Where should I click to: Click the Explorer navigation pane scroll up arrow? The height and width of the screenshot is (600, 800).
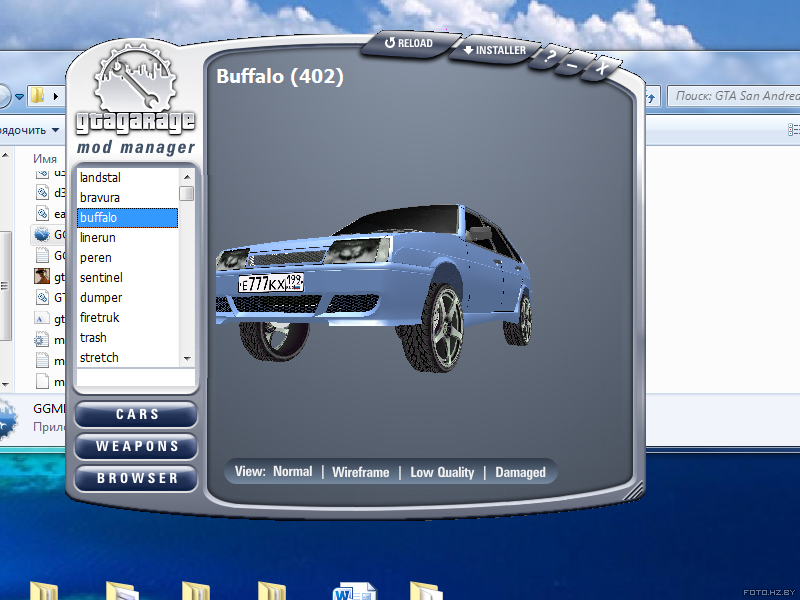tap(5, 155)
